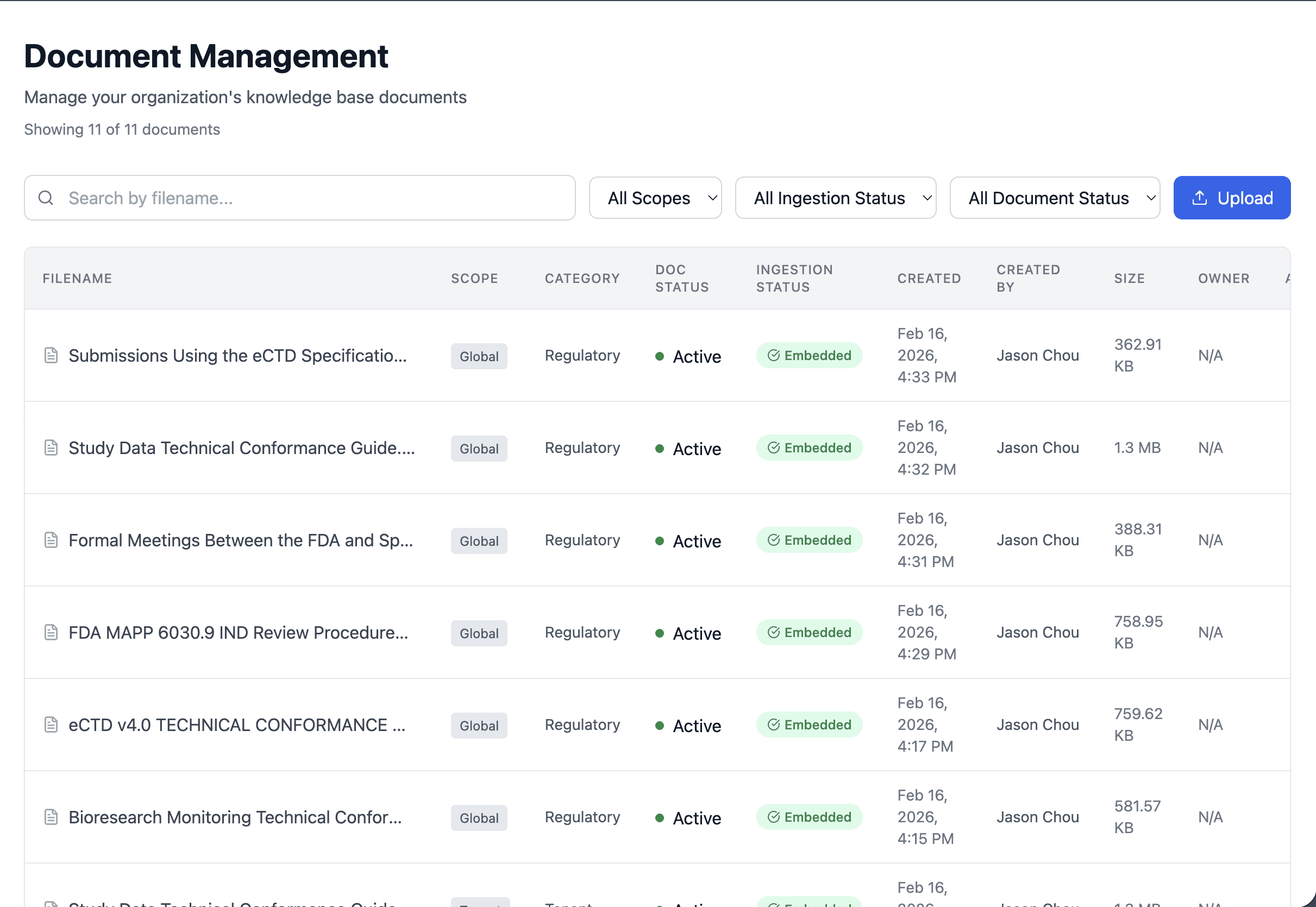Click document icon next to Study Data Technical Conformance
Viewport: 1316px width, 907px height.
51,448
